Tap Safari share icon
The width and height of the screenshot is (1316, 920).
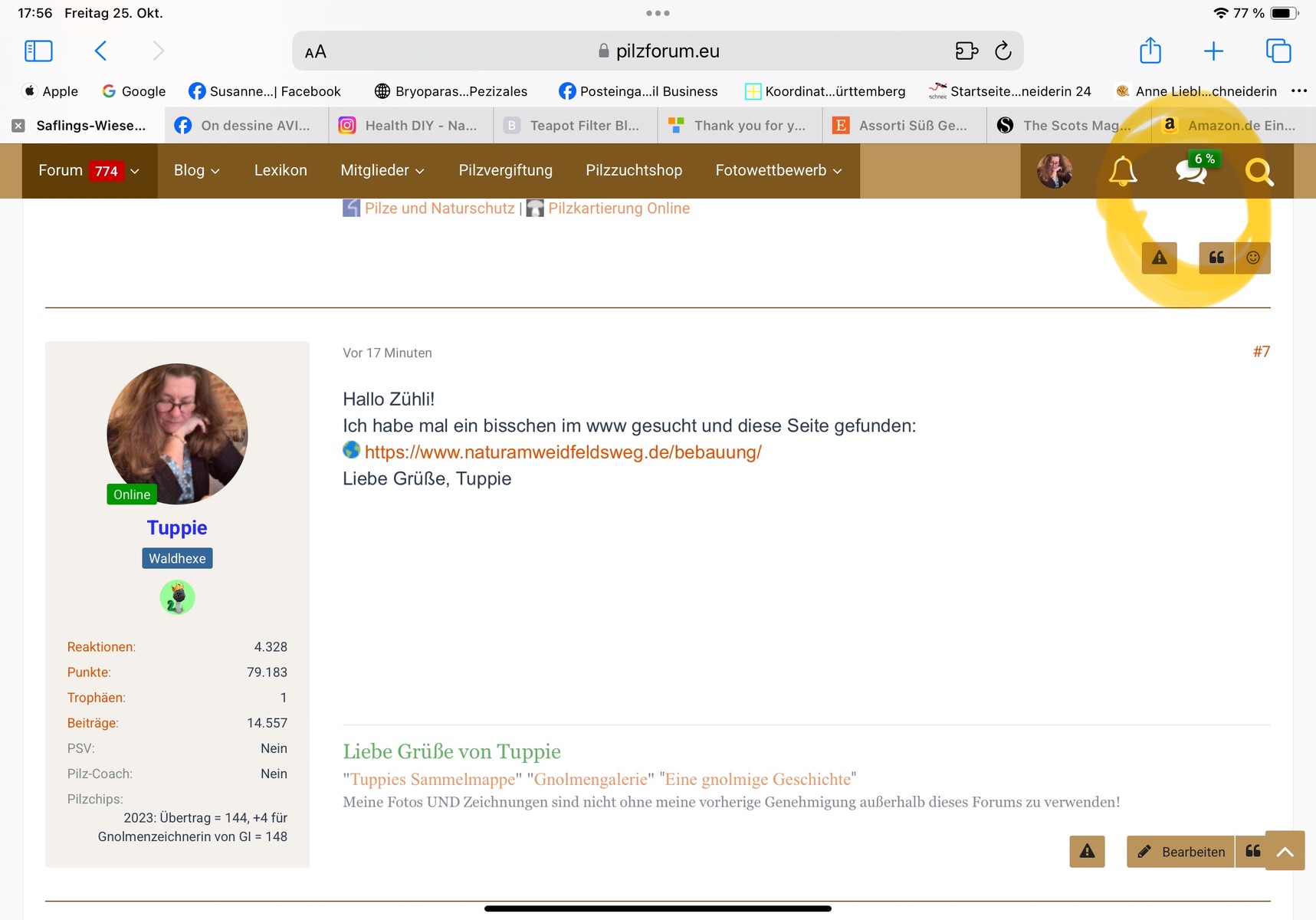coord(1150,51)
